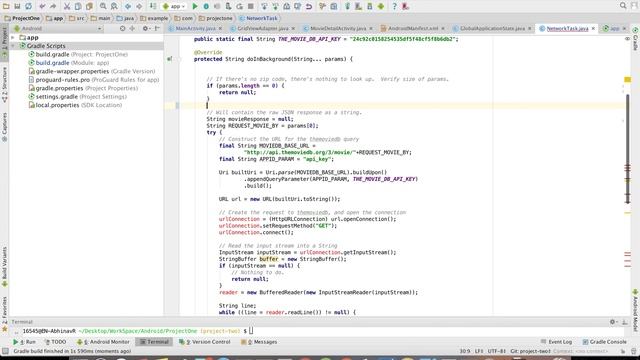The height and width of the screenshot is (360, 640).
Task: Toggle the Terminal tool window button
Action: [x=154, y=342]
